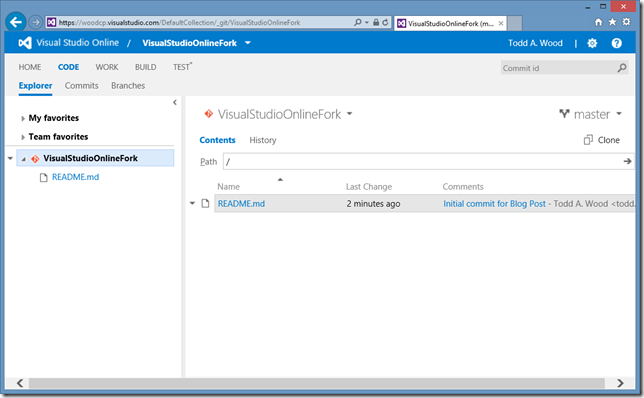Switch to the Branches tab
The image size is (644, 398).
point(128,85)
